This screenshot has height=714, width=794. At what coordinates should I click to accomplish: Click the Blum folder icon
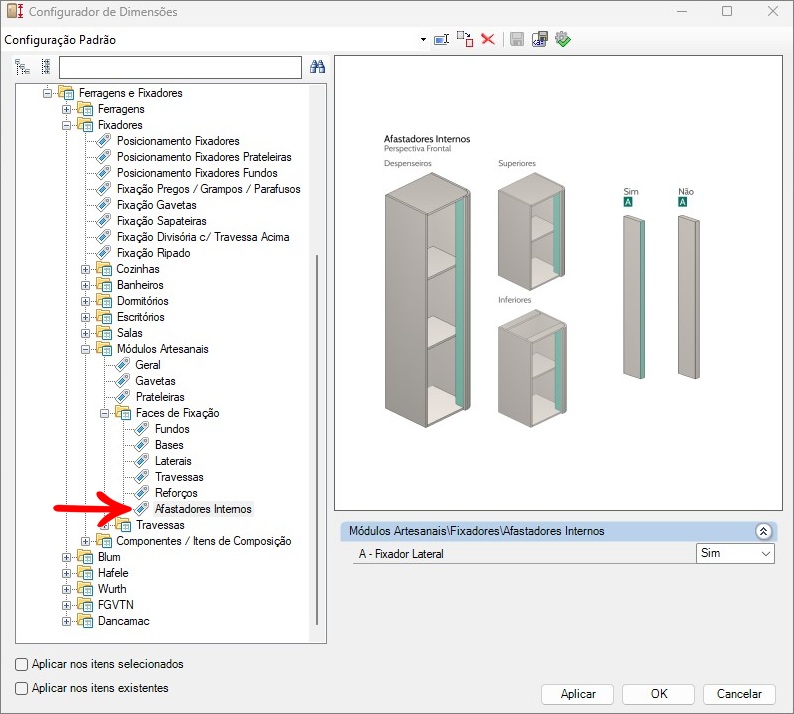coord(86,557)
